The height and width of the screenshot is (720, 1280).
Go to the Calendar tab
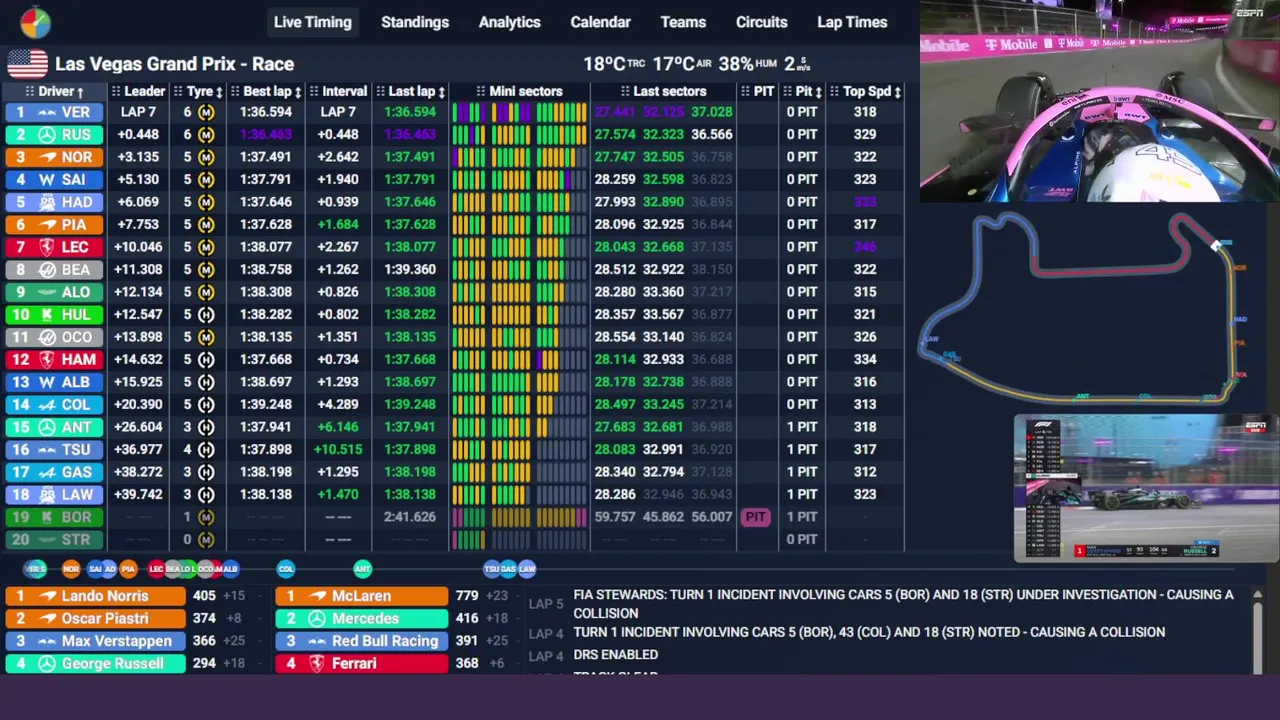tap(600, 22)
